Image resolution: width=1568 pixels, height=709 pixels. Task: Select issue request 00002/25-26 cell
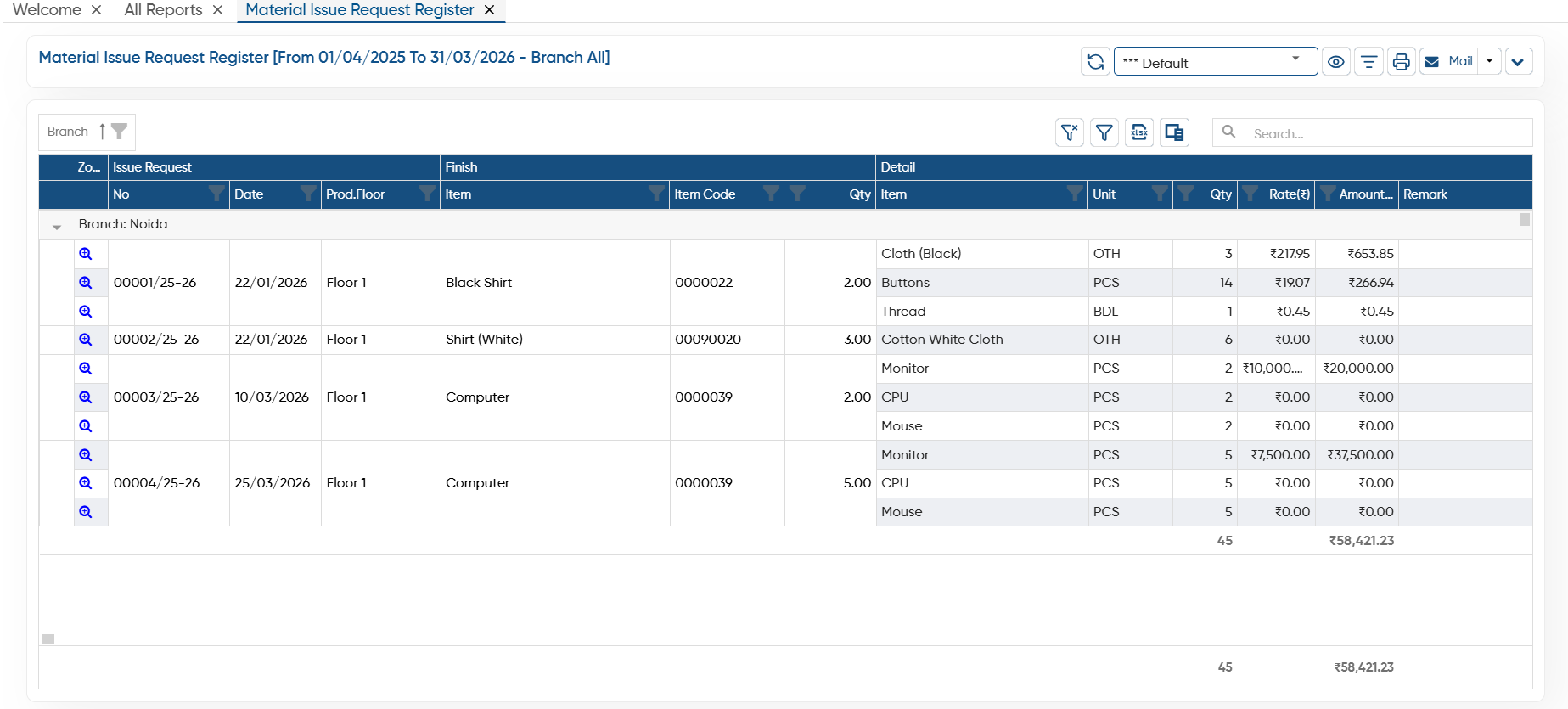coord(169,340)
